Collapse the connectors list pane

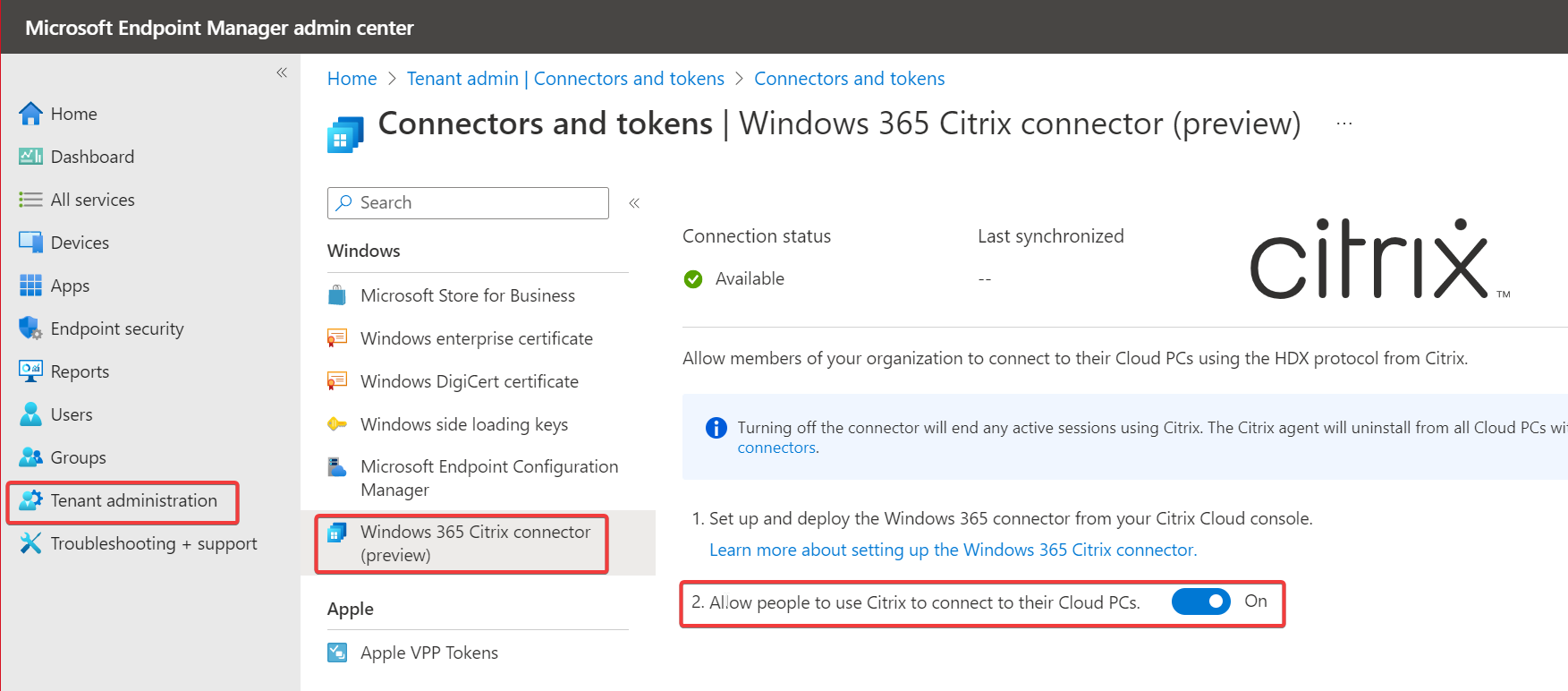(x=634, y=203)
